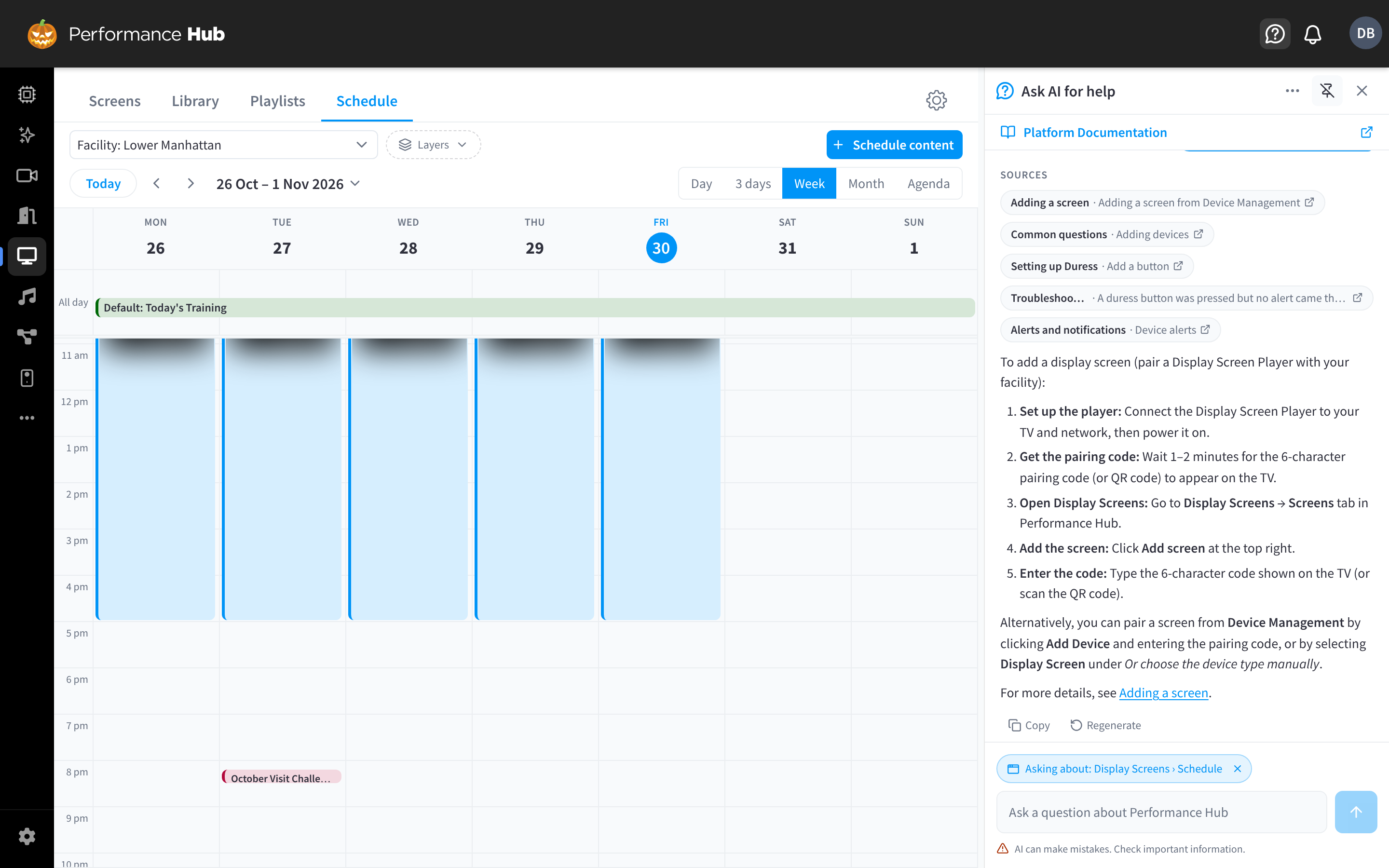Viewport: 1389px width, 868px height.
Task: Go to previous week arrow
Action: point(156,183)
